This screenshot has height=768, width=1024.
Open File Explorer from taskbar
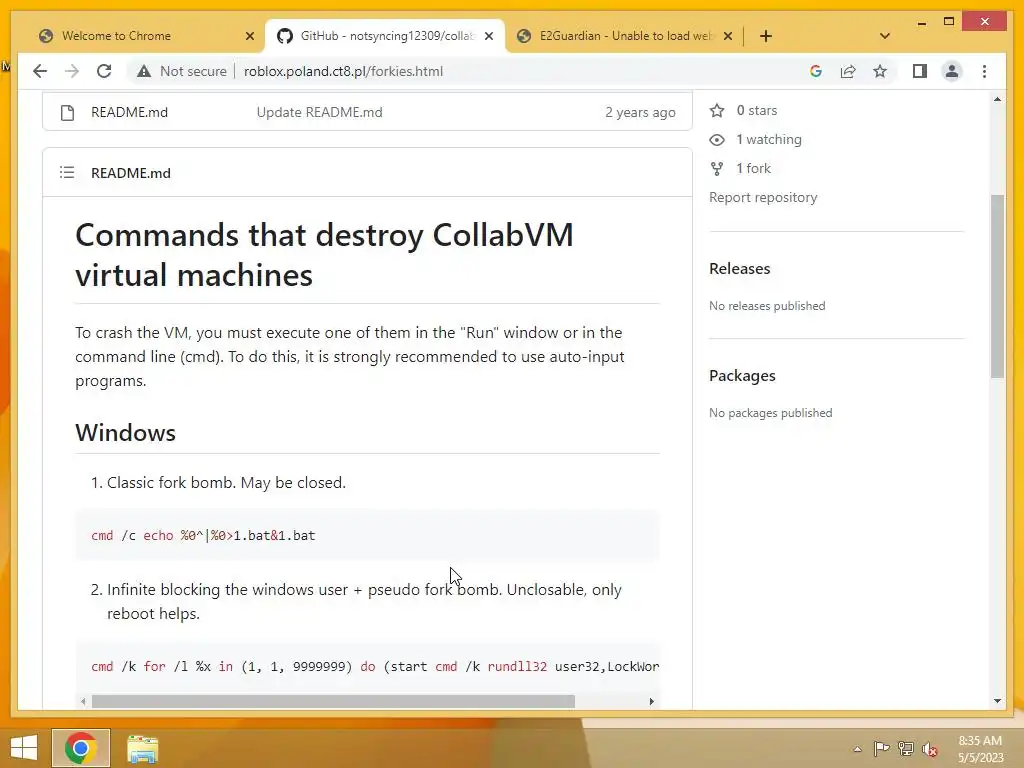(x=142, y=748)
